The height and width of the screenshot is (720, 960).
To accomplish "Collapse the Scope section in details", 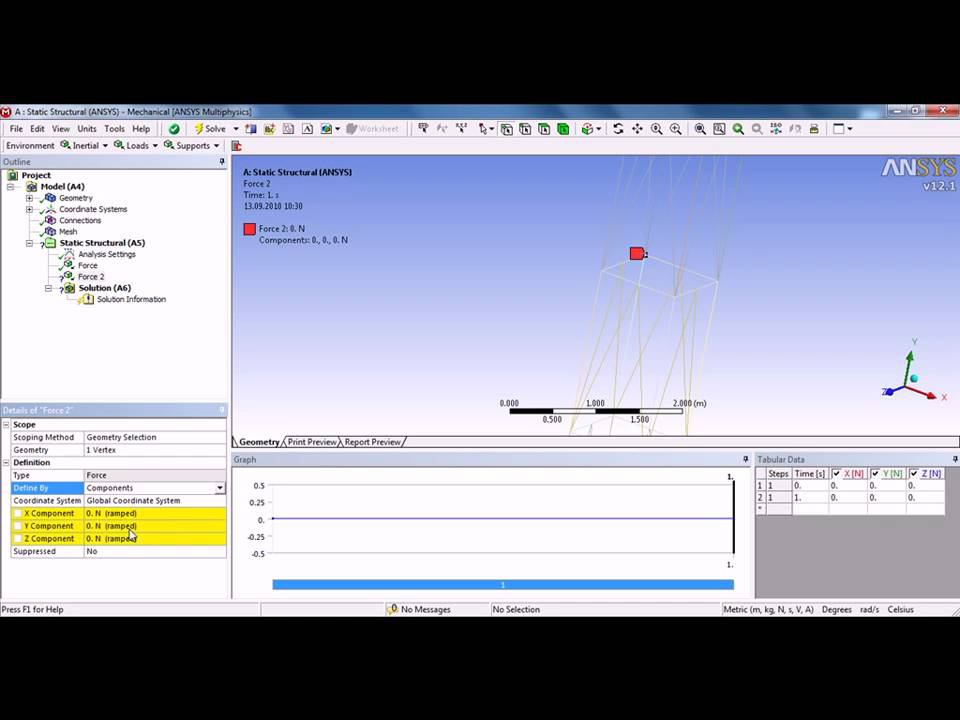I will [6, 425].
